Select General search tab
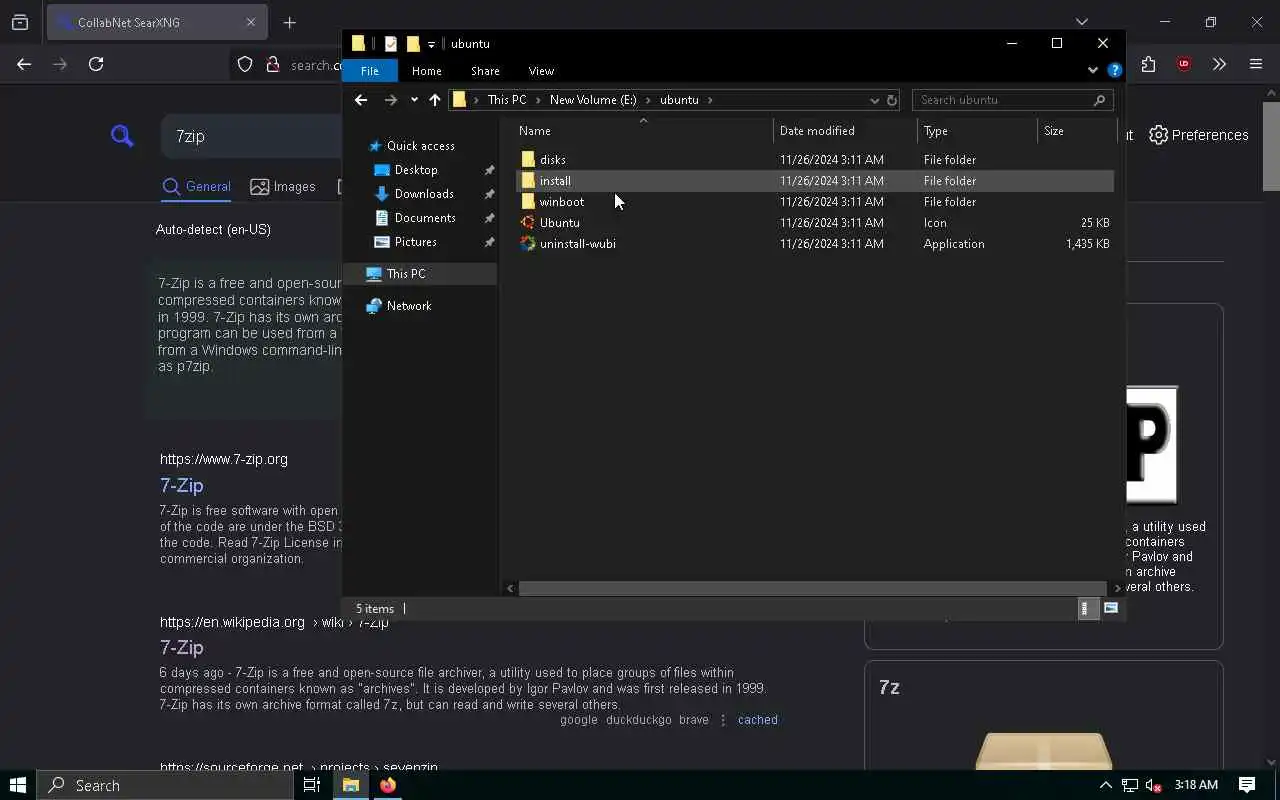1280x800 pixels. pos(197,187)
